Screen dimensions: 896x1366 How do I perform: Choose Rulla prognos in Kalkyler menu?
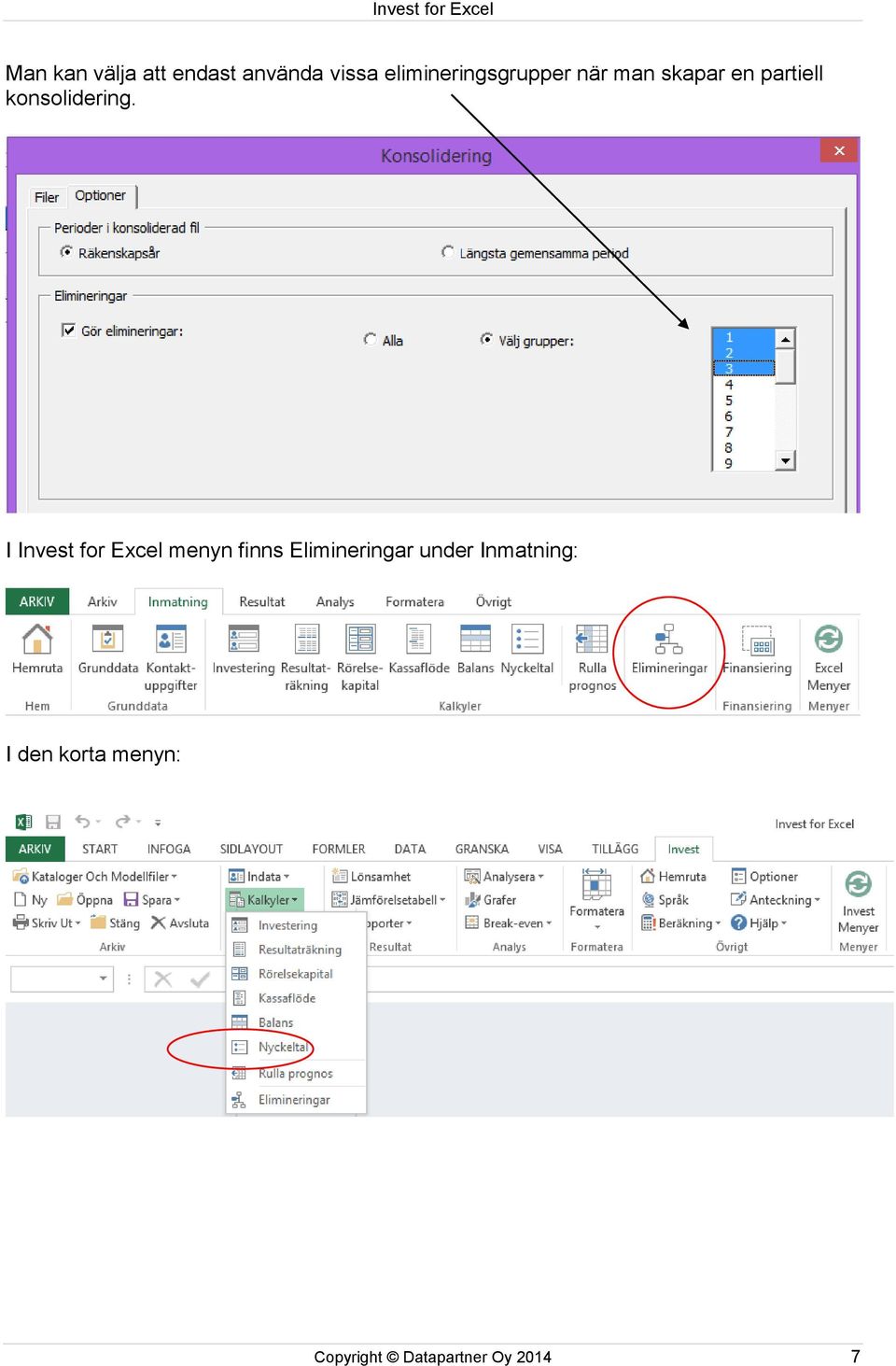click(x=296, y=1074)
